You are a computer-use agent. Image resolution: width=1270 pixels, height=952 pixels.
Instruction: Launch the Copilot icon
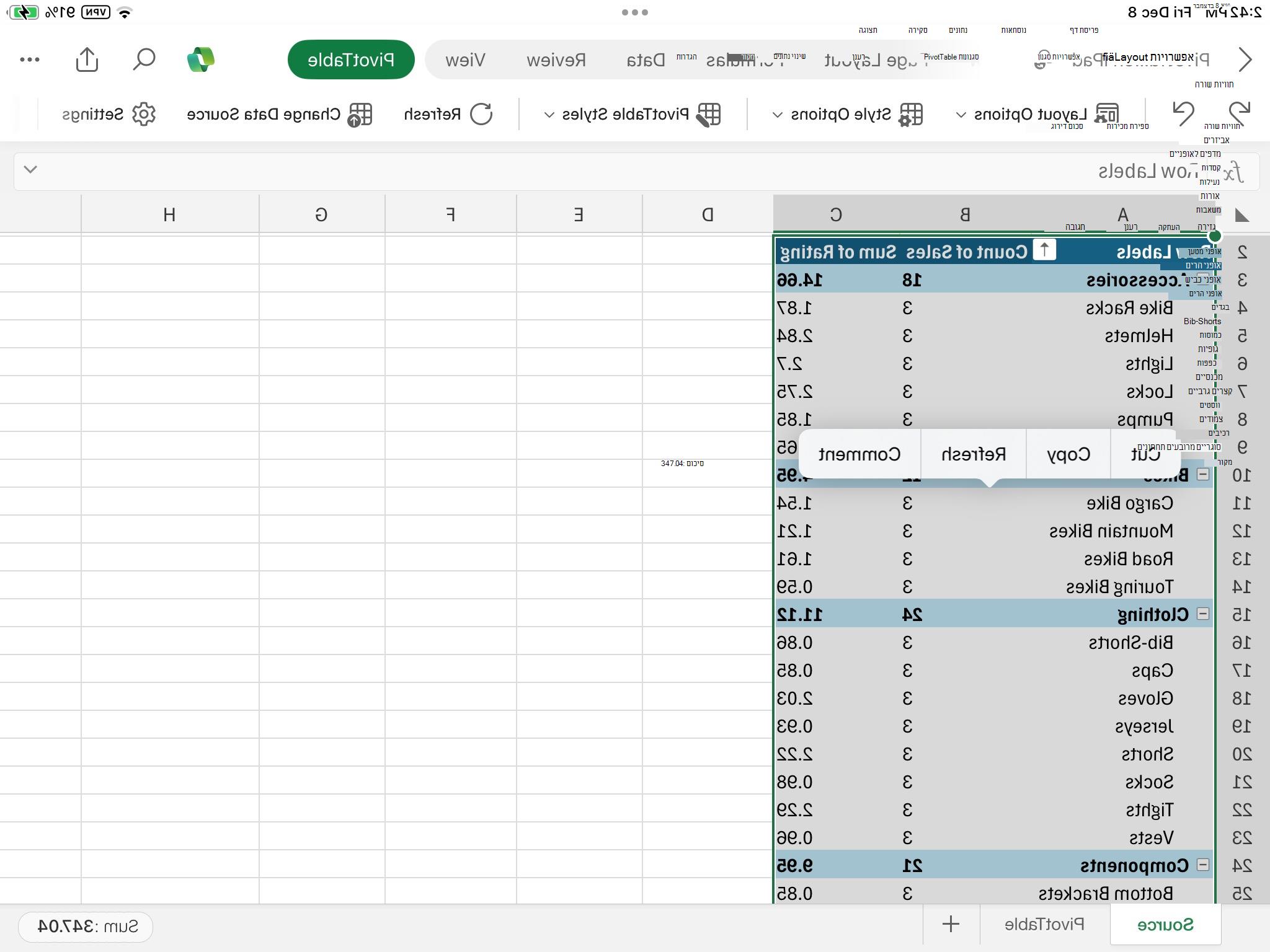pyautogui.click(x=200, y=59)
